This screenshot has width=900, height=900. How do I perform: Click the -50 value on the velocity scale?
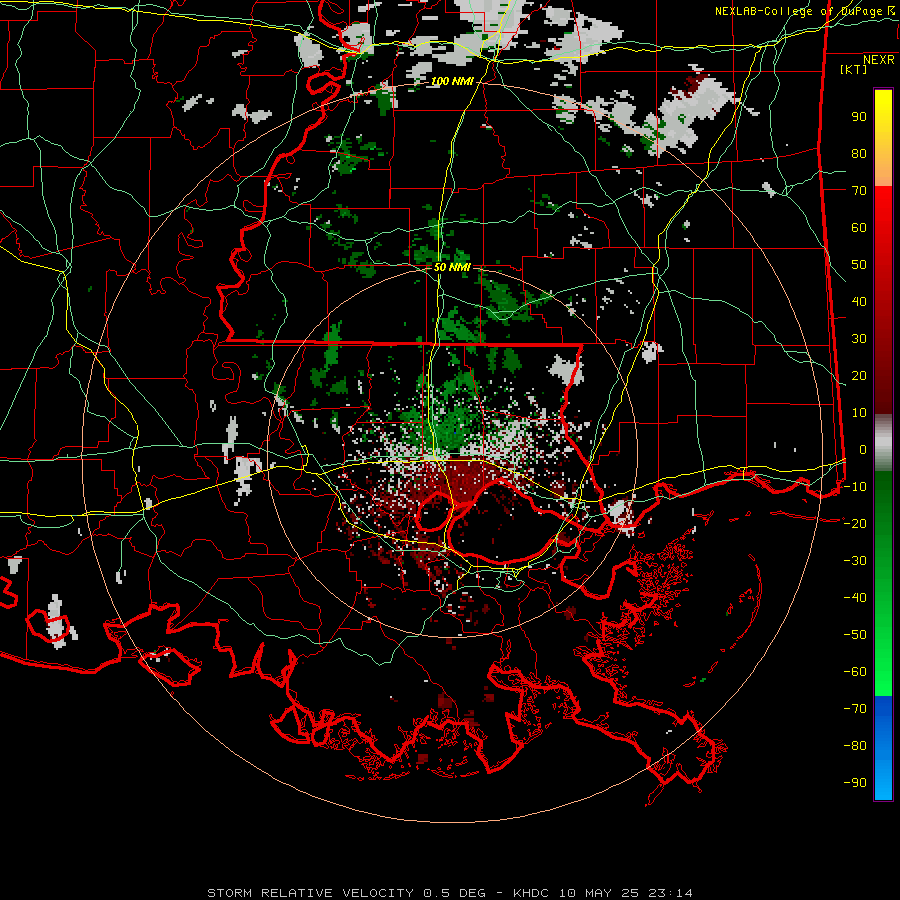coord(855,634)
